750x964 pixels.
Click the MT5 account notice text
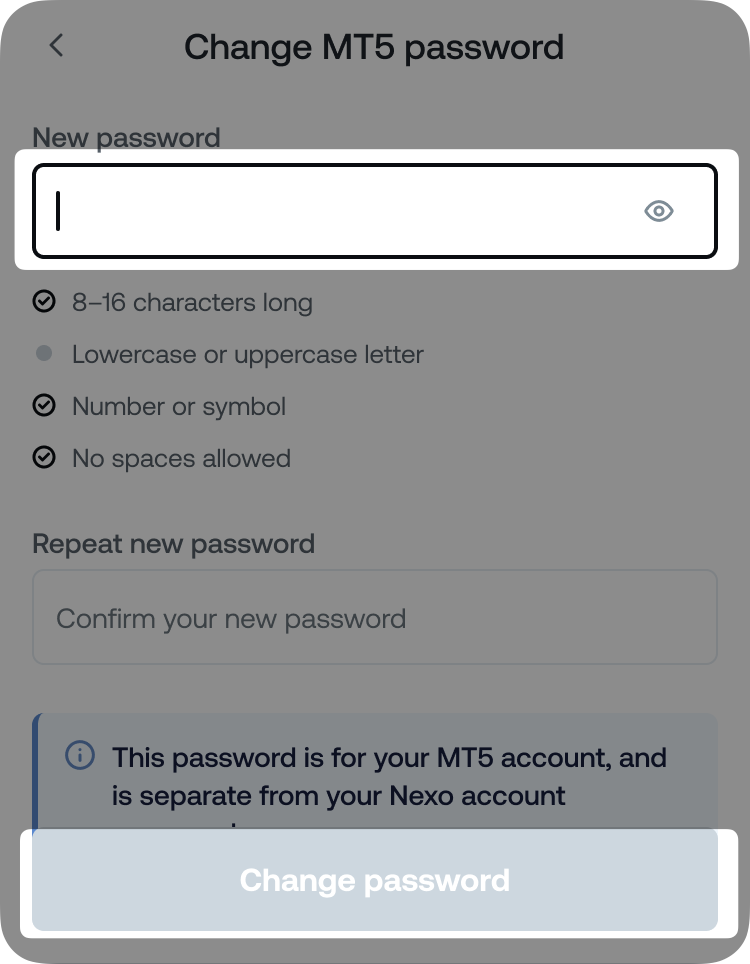pyautogui.click(x=389, y=776)
